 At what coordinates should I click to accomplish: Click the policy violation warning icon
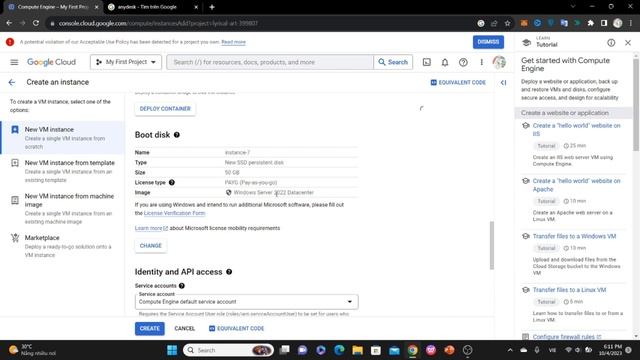pos(10,42)
